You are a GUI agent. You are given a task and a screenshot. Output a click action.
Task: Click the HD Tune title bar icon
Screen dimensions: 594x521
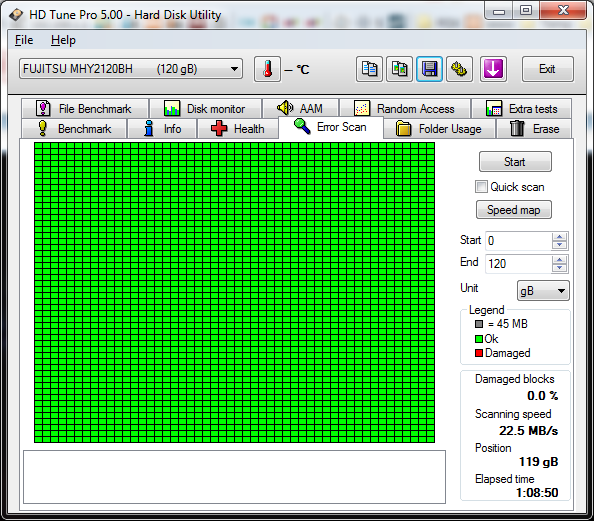pyautogui.click(x=16, y=15)
